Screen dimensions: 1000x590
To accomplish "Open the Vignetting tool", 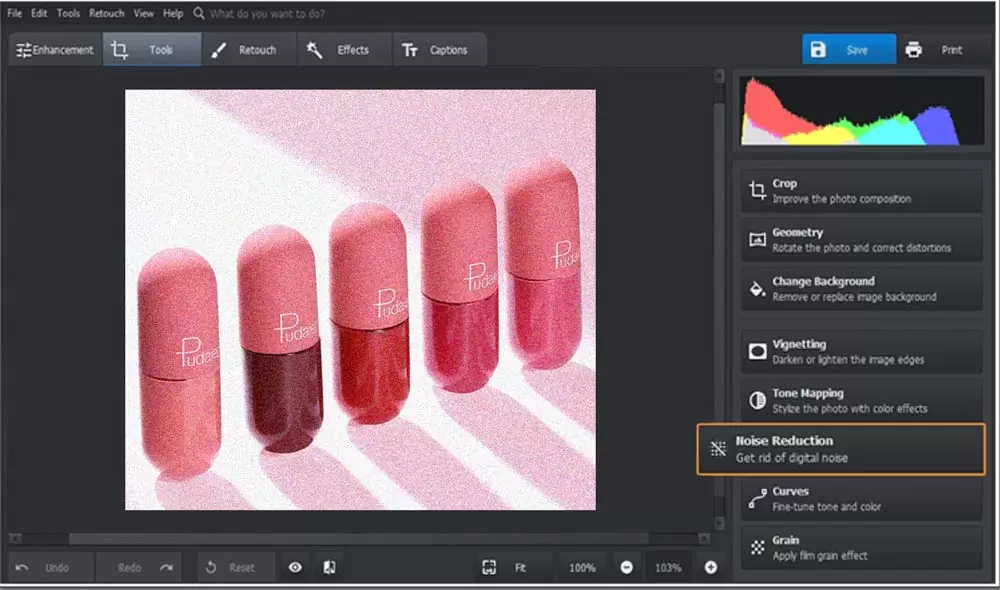I will tap(861, 351).
